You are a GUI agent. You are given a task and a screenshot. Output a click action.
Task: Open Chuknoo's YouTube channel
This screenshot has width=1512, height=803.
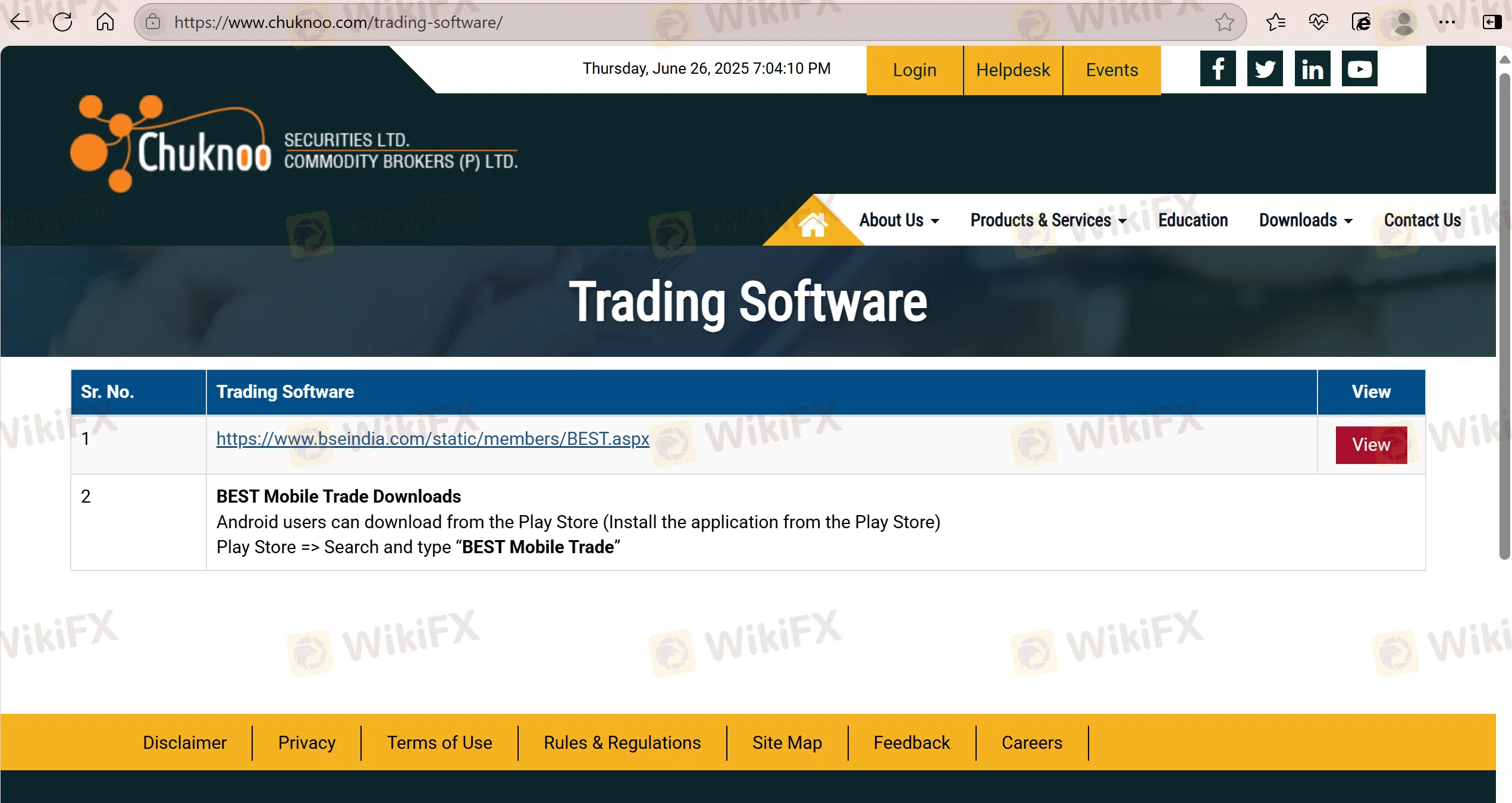1360,68
